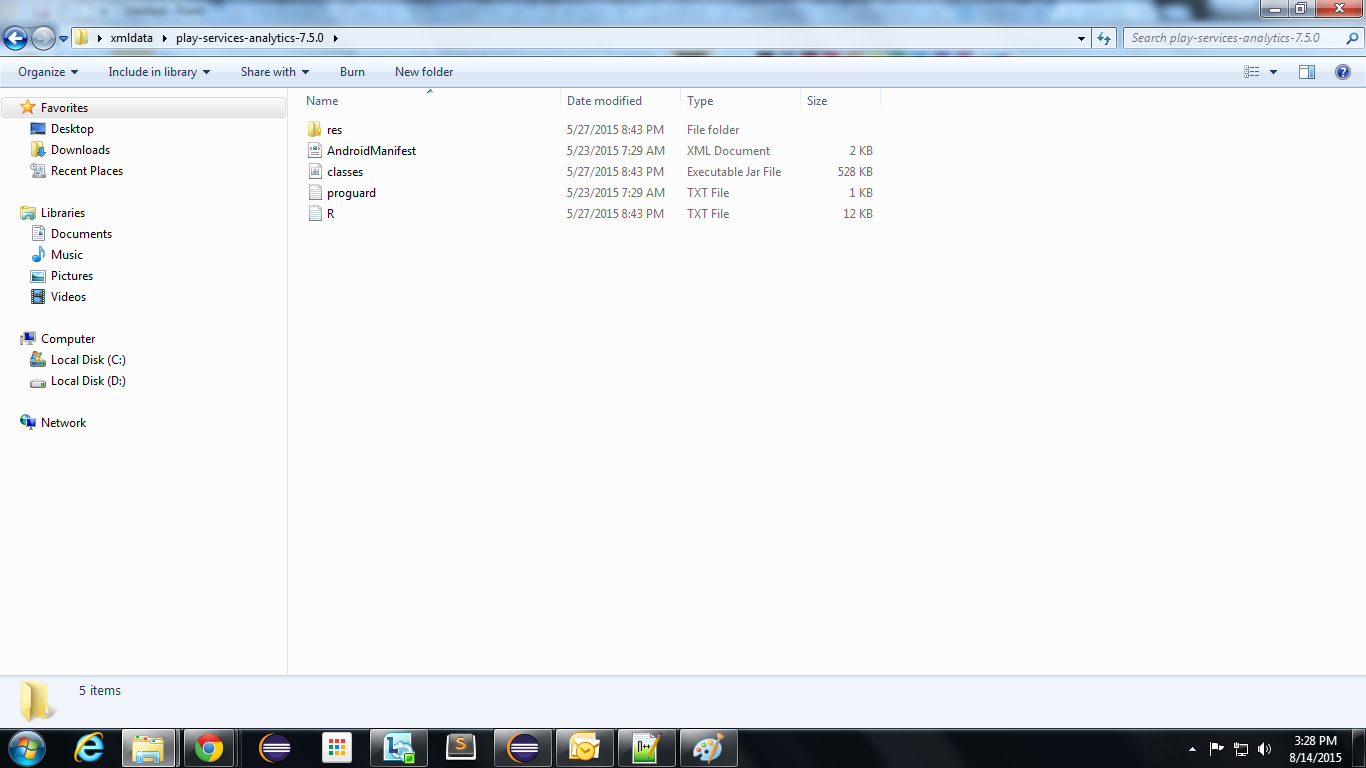Click the Forward navigation arrow button

point(43,38)
